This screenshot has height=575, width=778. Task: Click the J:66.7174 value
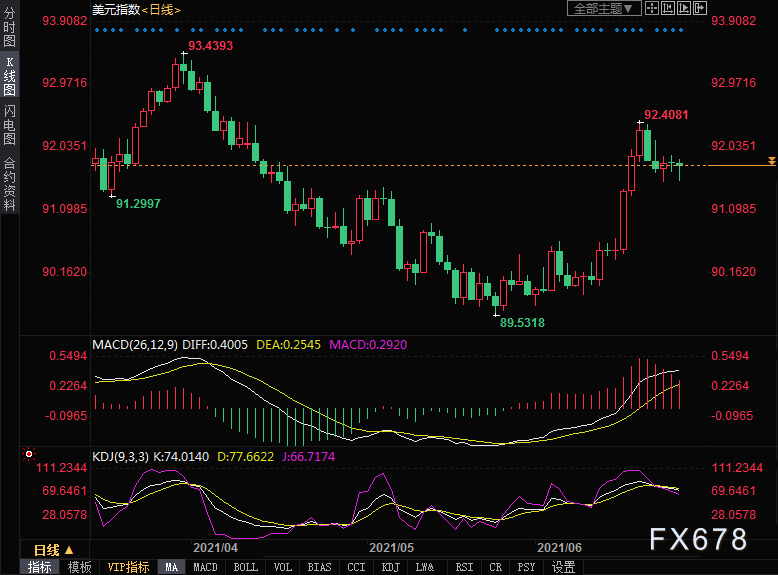tap(309, 456)
